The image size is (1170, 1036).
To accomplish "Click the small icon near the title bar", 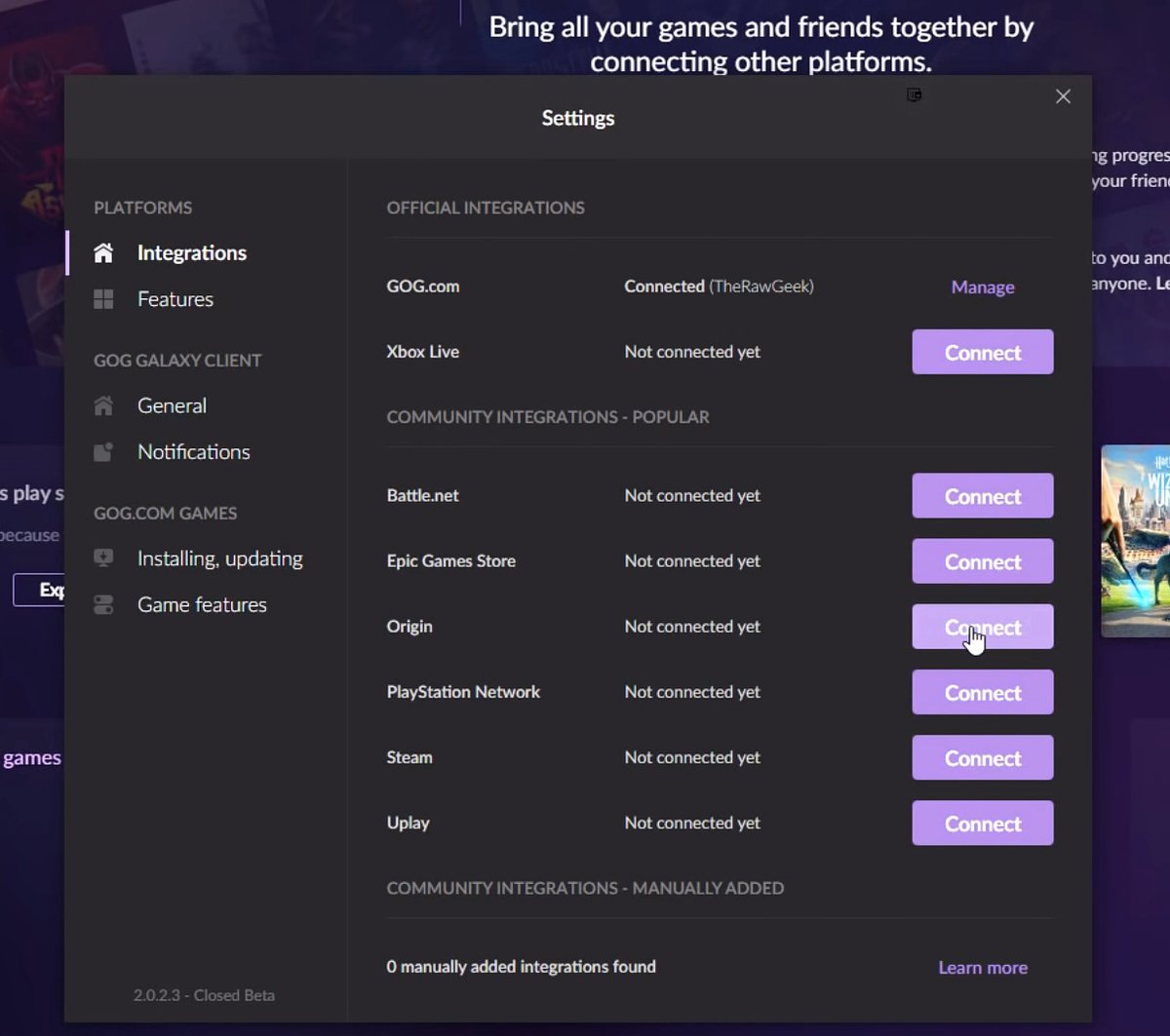I will (x=914, y=95).
